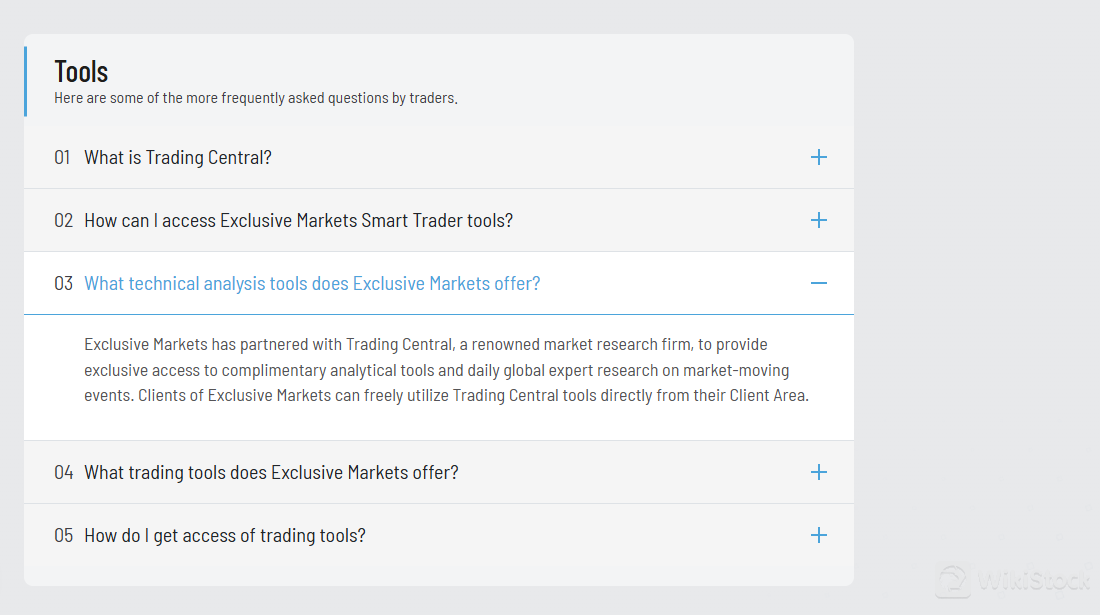Click the subtitle "Here are some of the more frequently asked questions by traders."
Image resolution: width=1100 pixels, height=615 pixels.
pos(256,98)
